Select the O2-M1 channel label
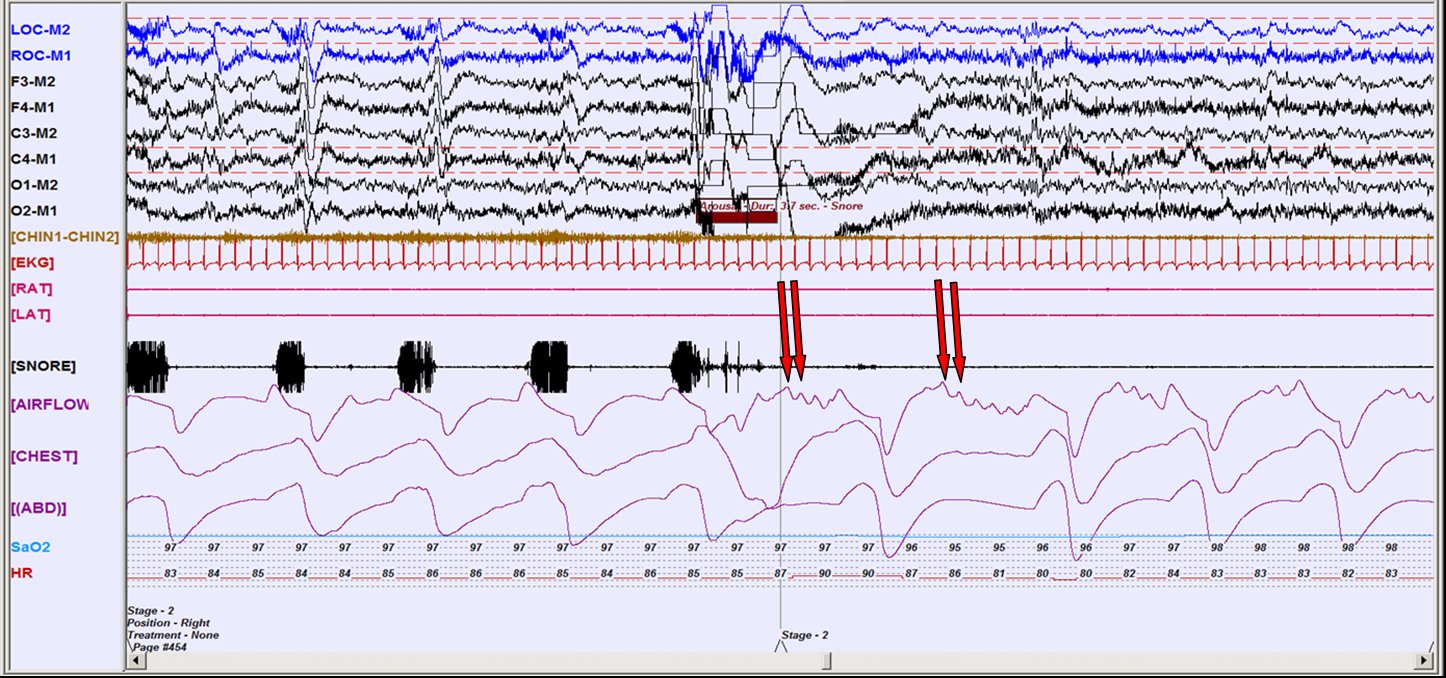1446x678 pixels. tap(33, 211)
